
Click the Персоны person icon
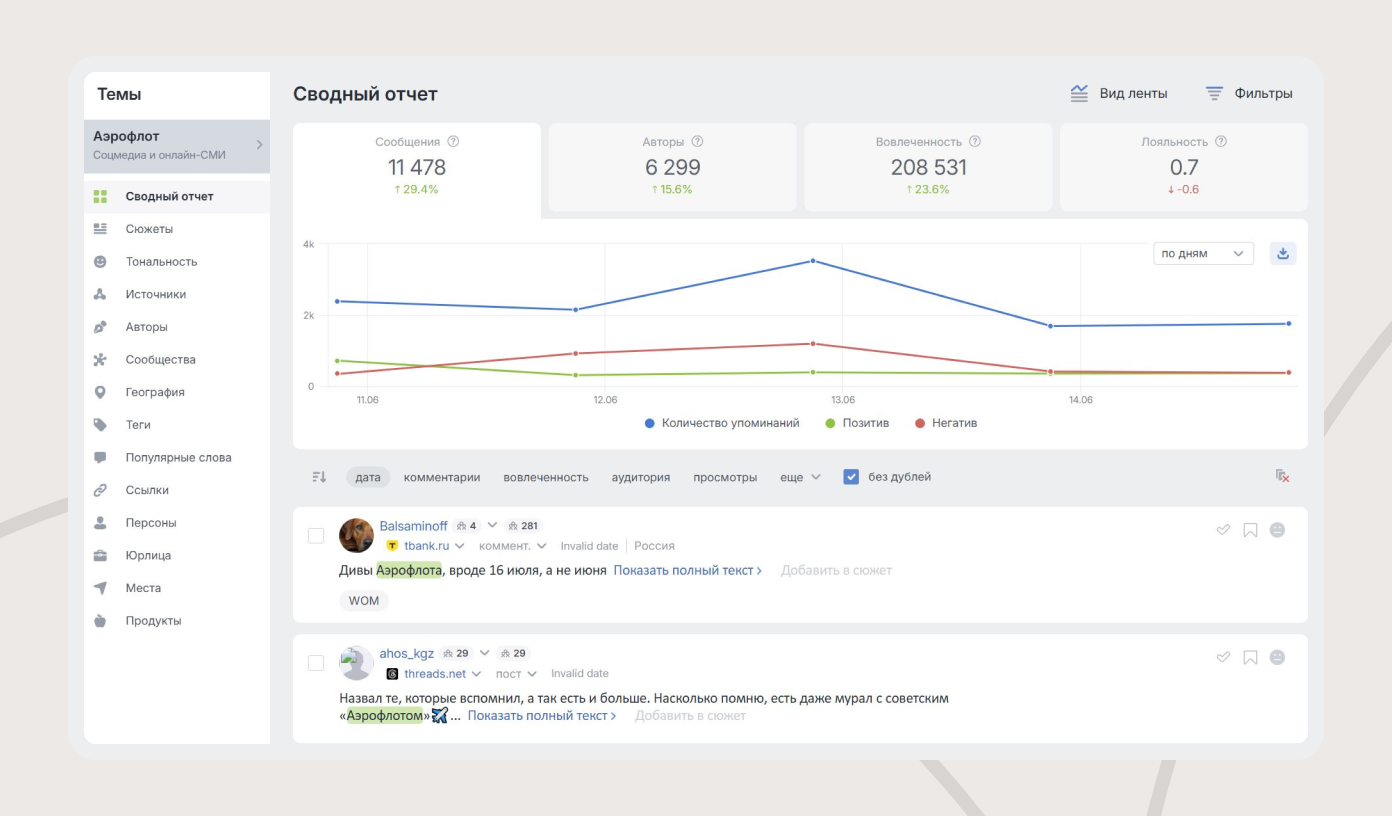coord(100,523)
